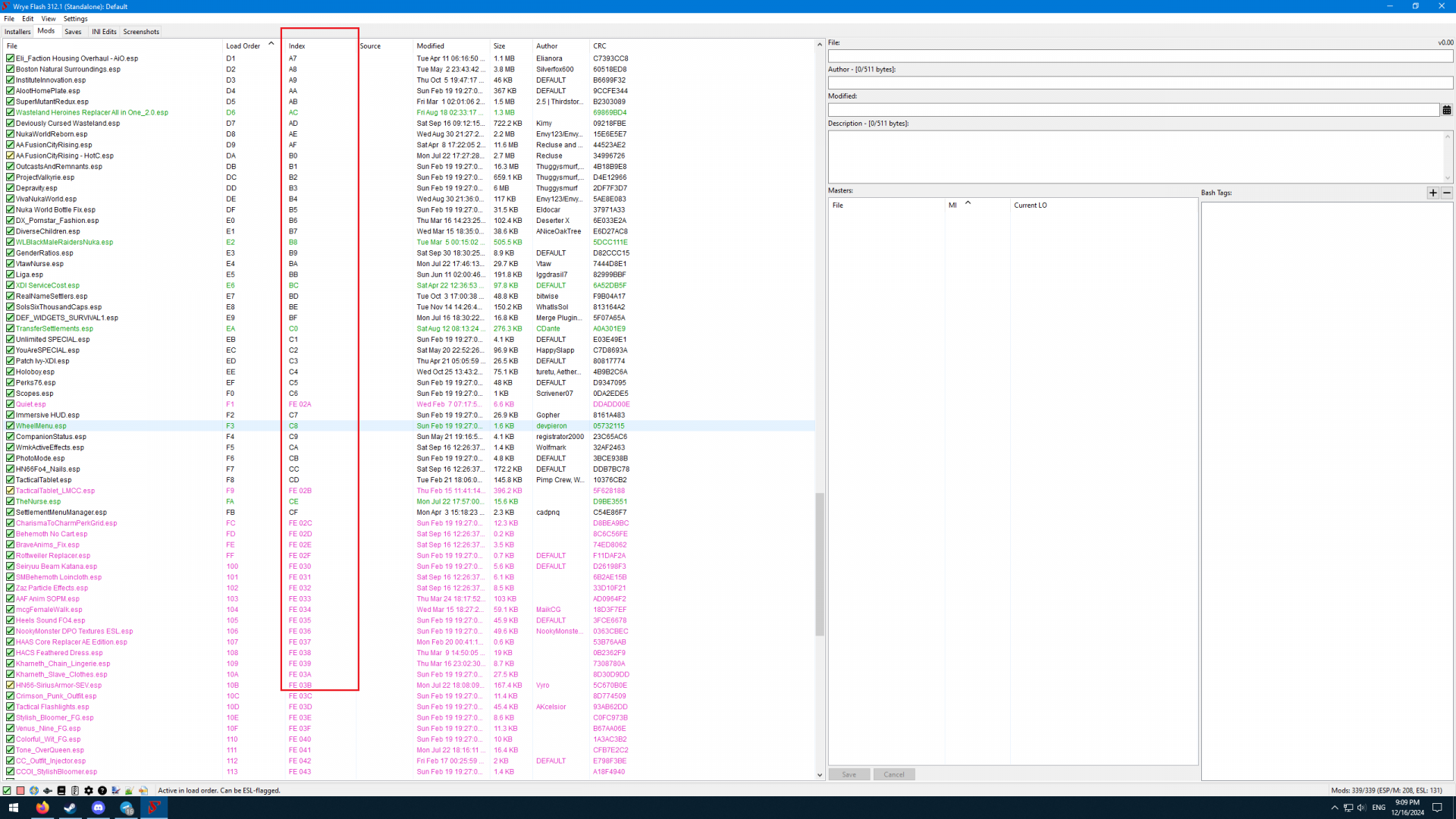Viewport: 1456px width, 819px height.
Task: Click the Cancel button
Action: point(893,774)
